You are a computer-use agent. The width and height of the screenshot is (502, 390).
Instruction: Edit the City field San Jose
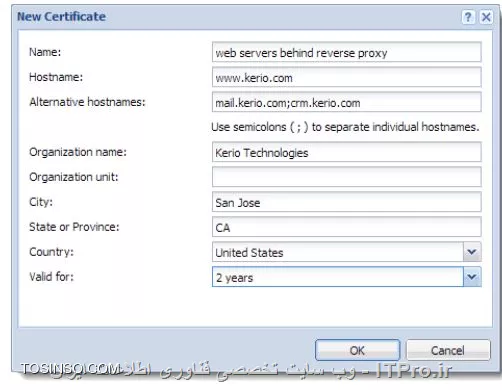click(x=346, y=202)
